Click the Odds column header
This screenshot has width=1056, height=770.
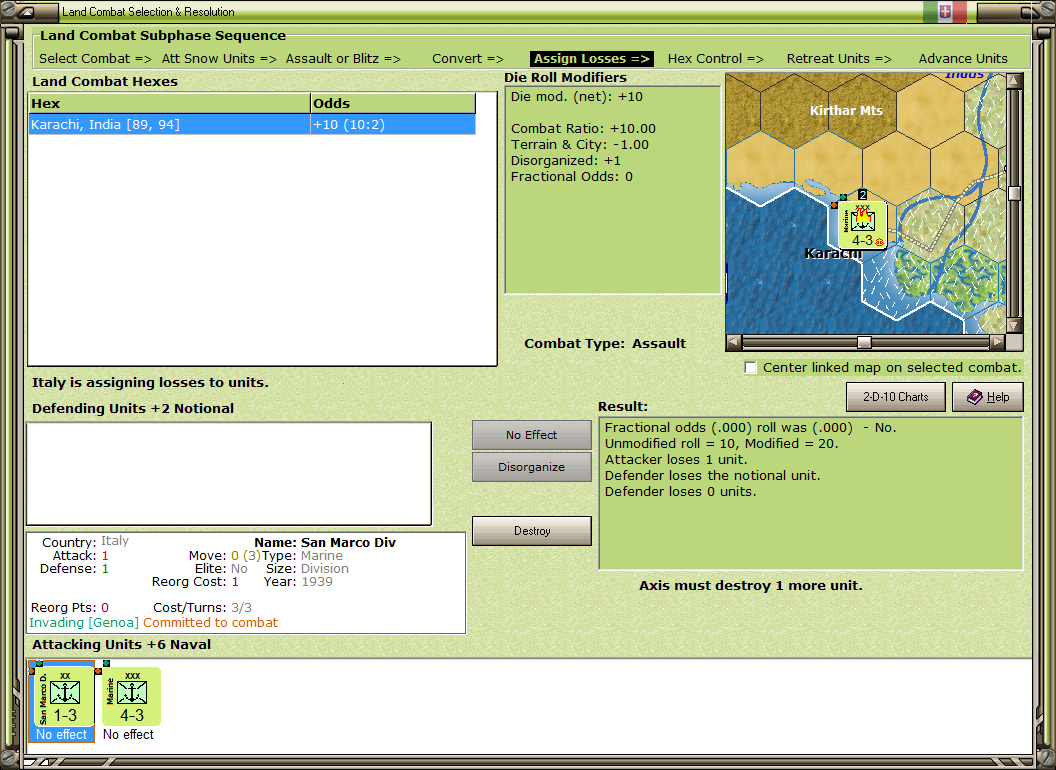tap(393, 103)
